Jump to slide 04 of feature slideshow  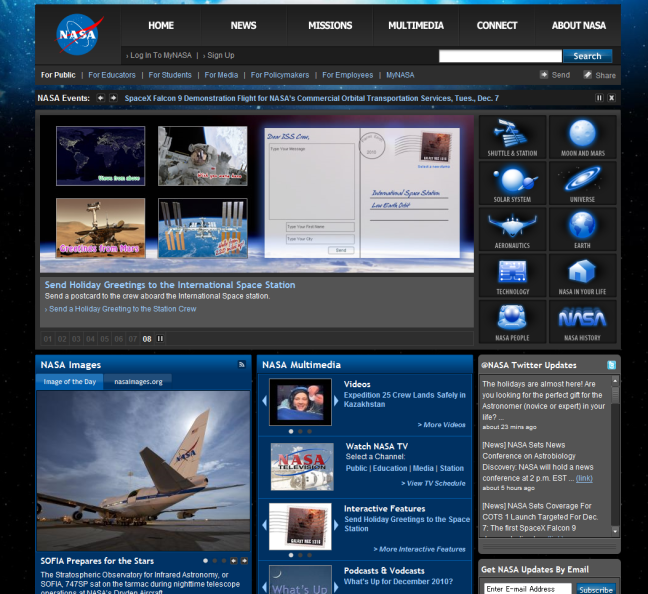(90, 339)
